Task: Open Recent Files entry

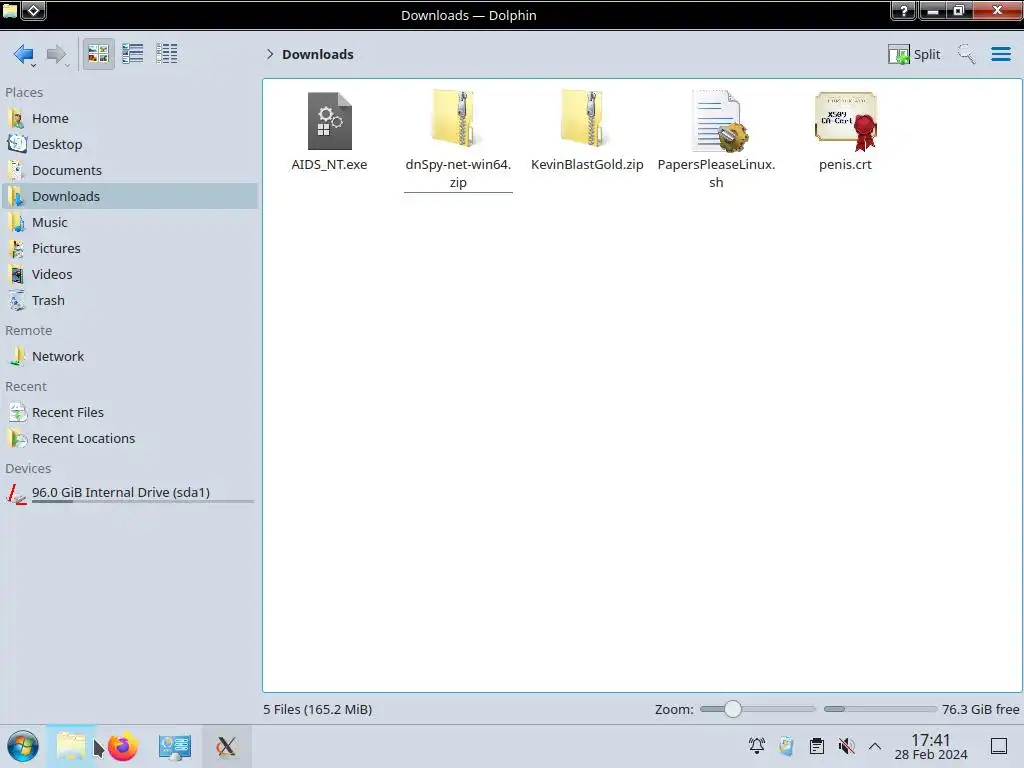Action: [x=129, y=413]
